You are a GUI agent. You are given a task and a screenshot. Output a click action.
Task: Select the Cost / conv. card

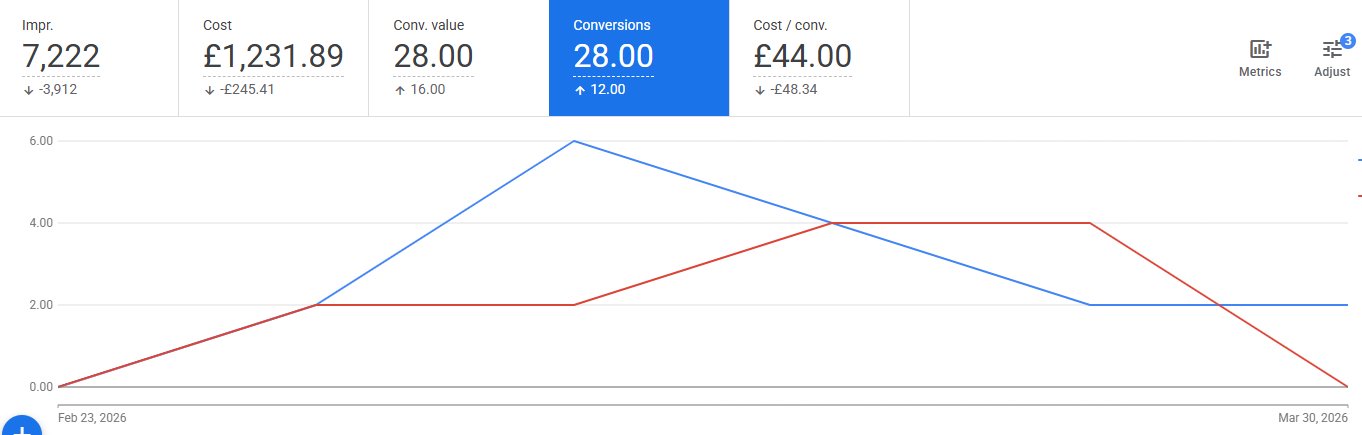coord(819,58)
